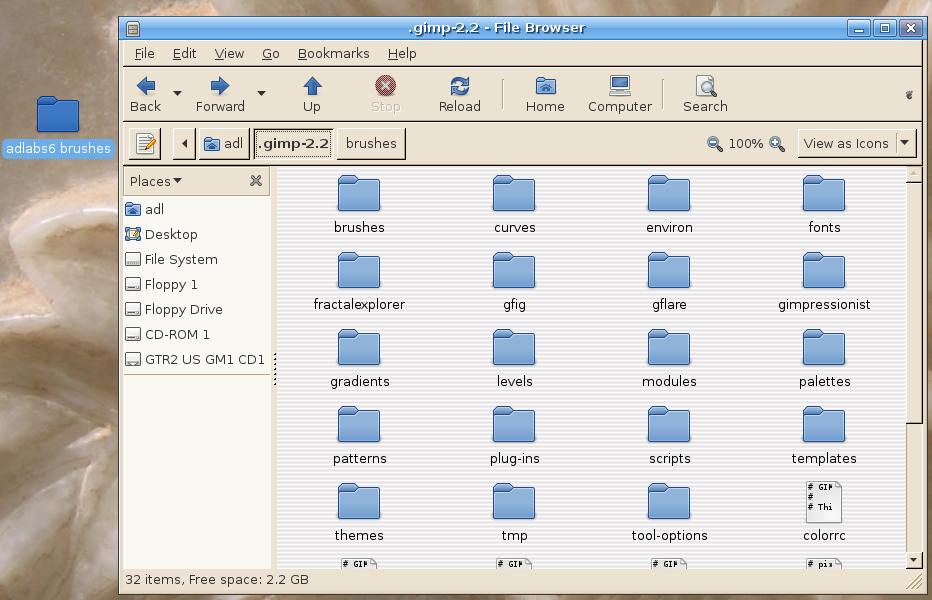The width and height of the screenshot is (932, 600).
Task: Open the View menu
Action: coord(229,54)
